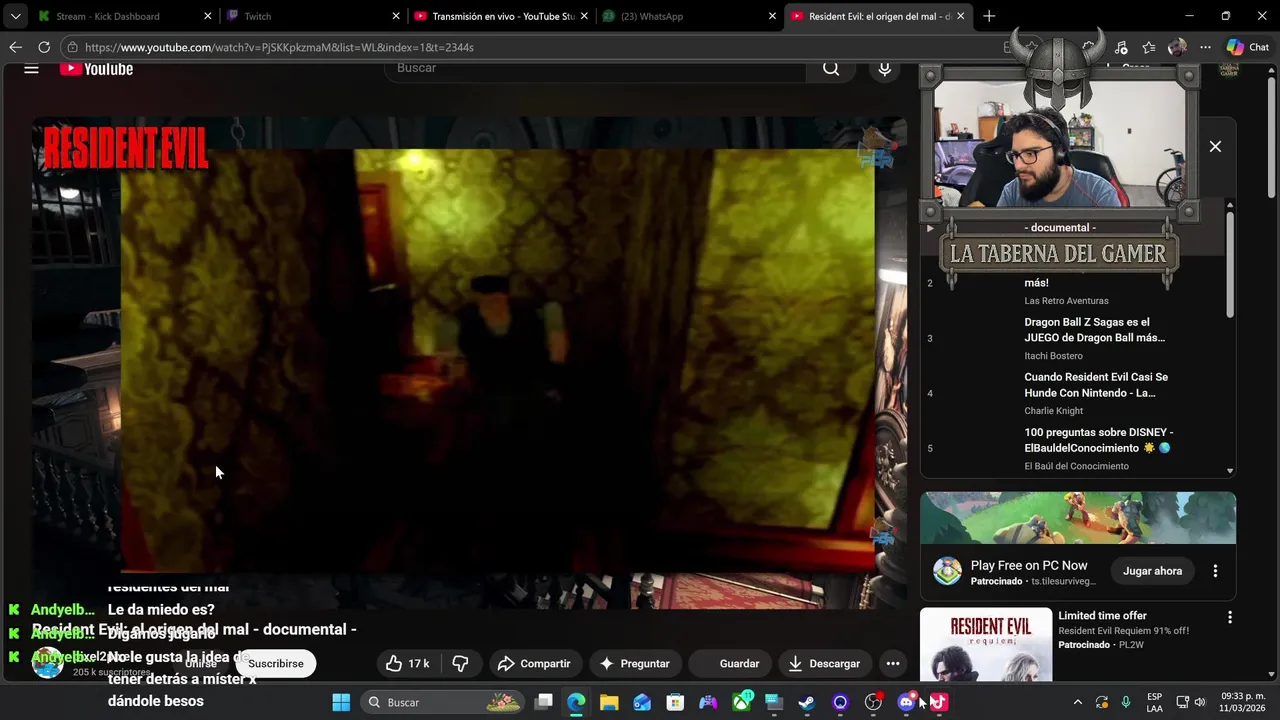The image size is (1280, 720).
Task: Go back with the browser back arrow
Action: tap(15, 47)
